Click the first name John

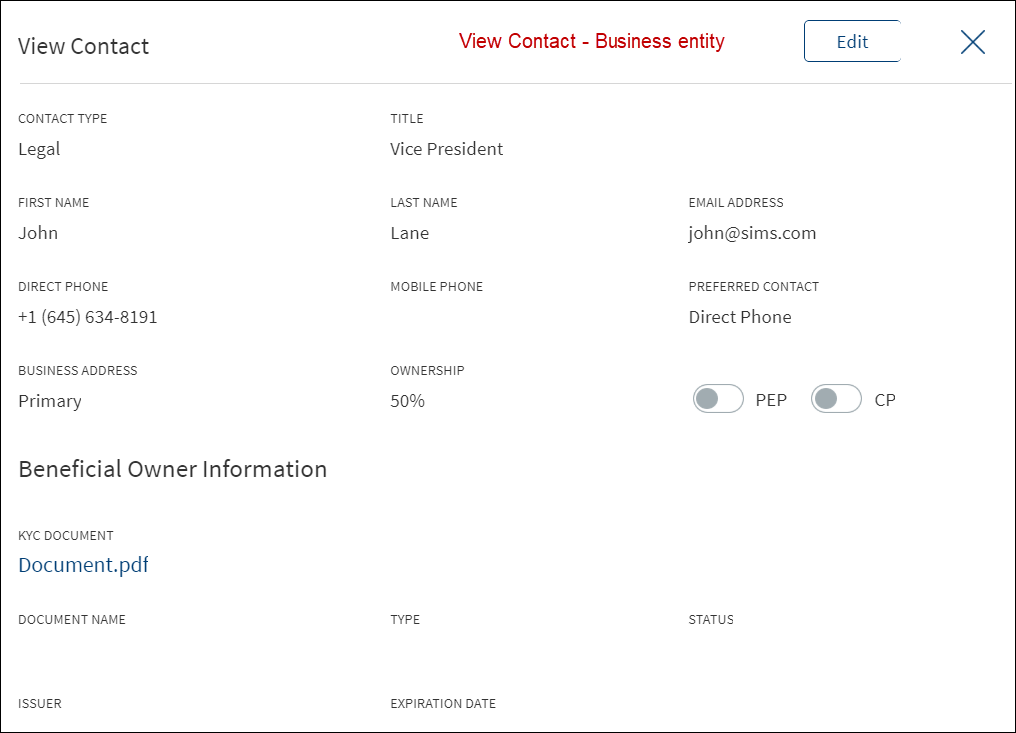pyautogui.click(x=38, y=233)
